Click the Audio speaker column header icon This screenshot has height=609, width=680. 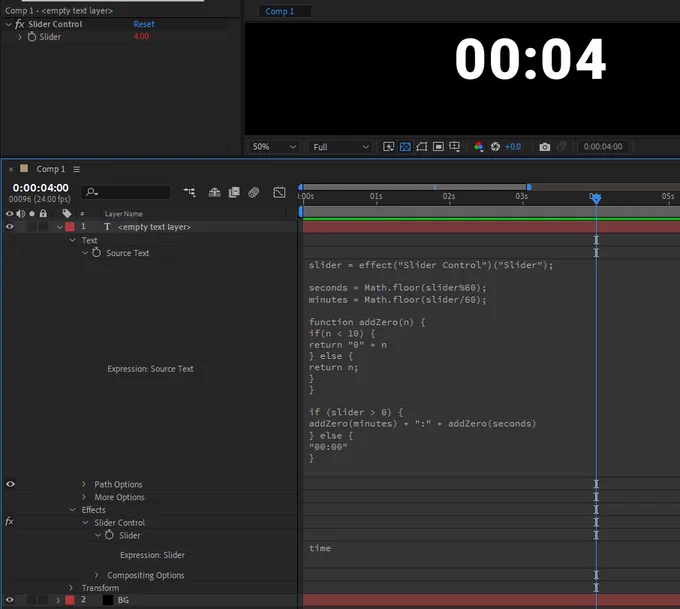[20, 213]
